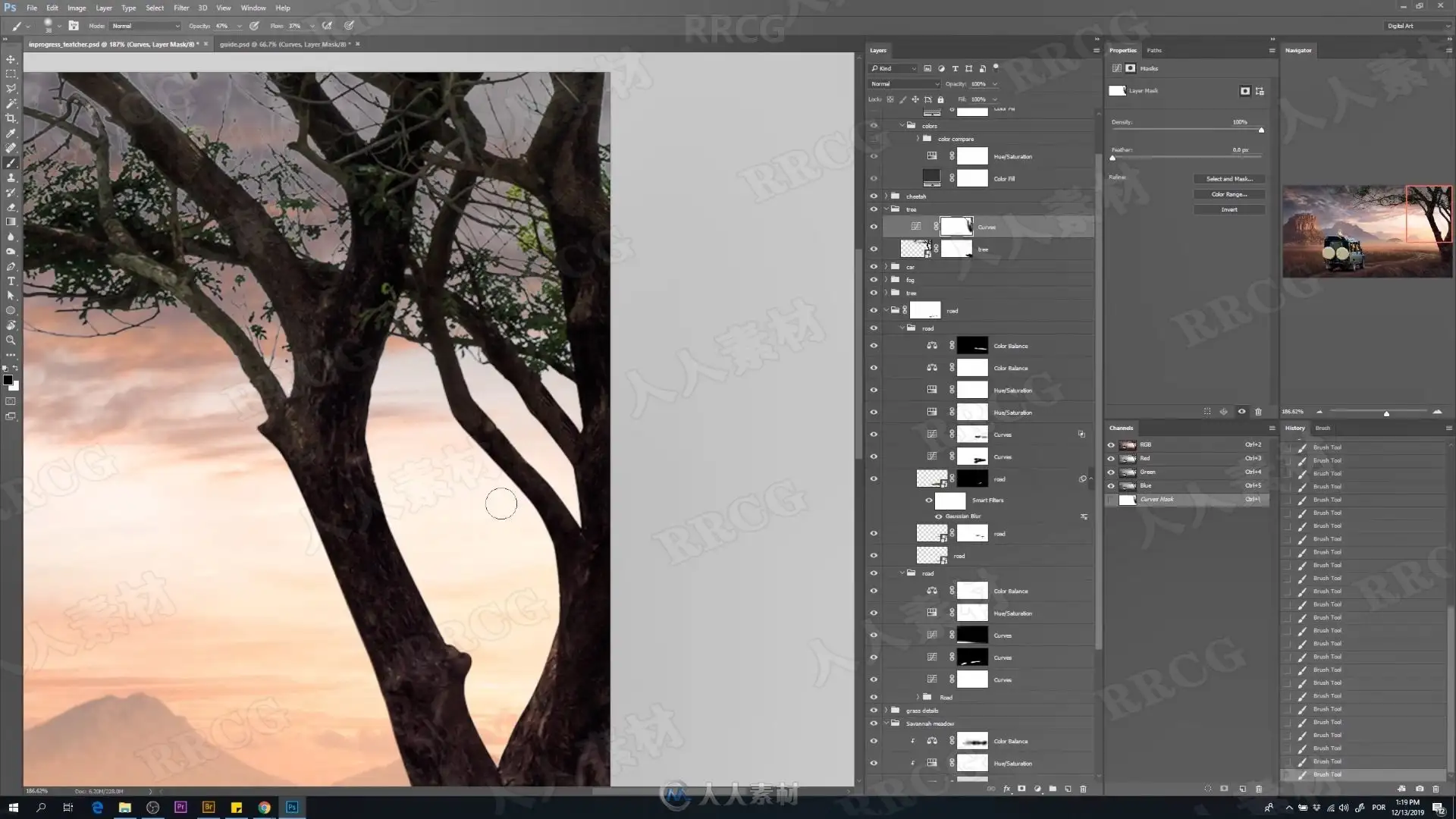Viewport: 1456px width, 819px height.
Task: Select the Horizontal Type tool
Action: [11, 281]
